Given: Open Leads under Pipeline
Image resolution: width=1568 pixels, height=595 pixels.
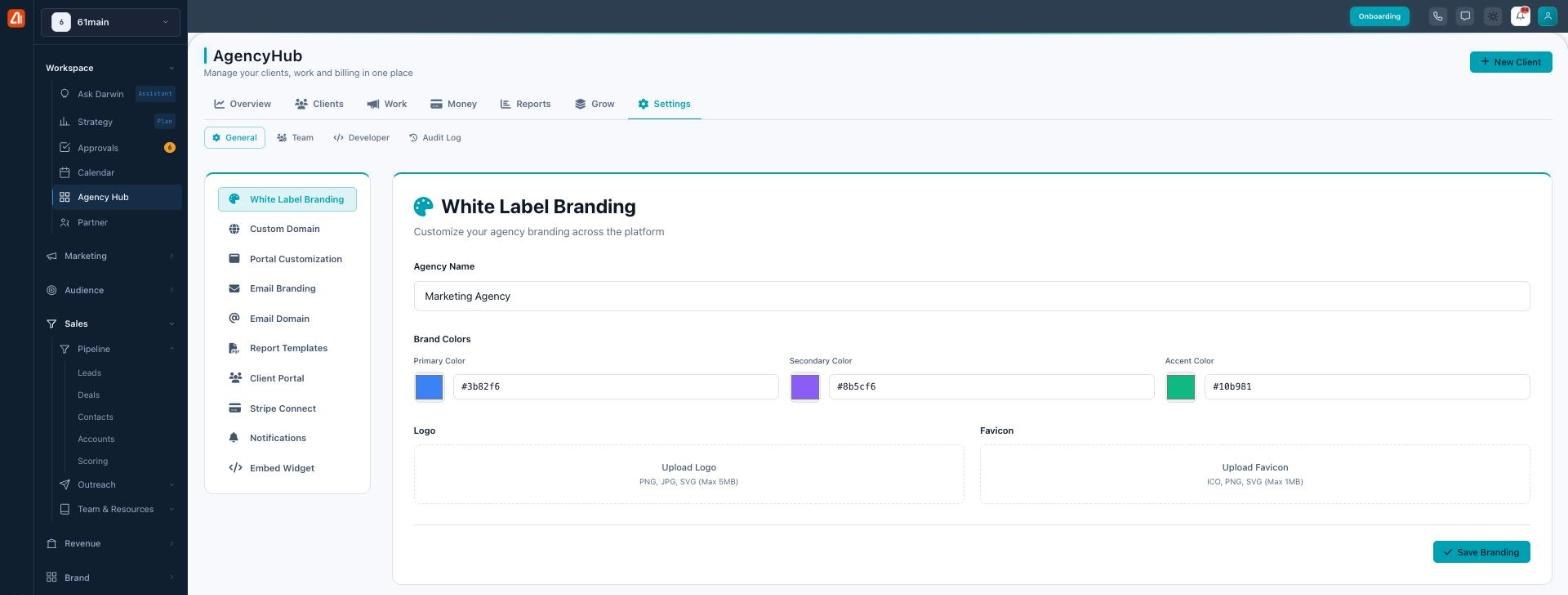Looking at the screenshot, I should click(89, 373).
